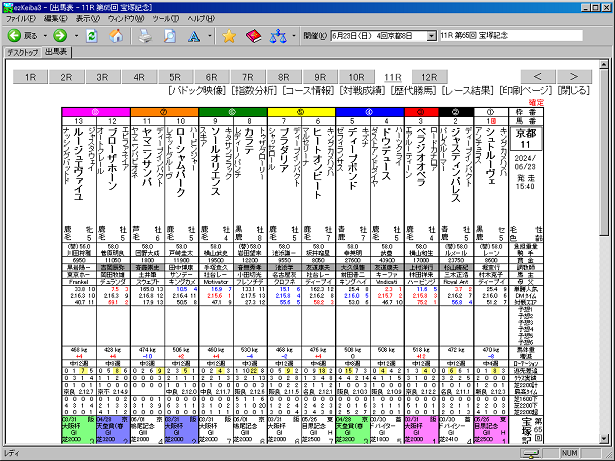Open favorites star icon
Screen dimensions: 615x461
click(229, 36)
